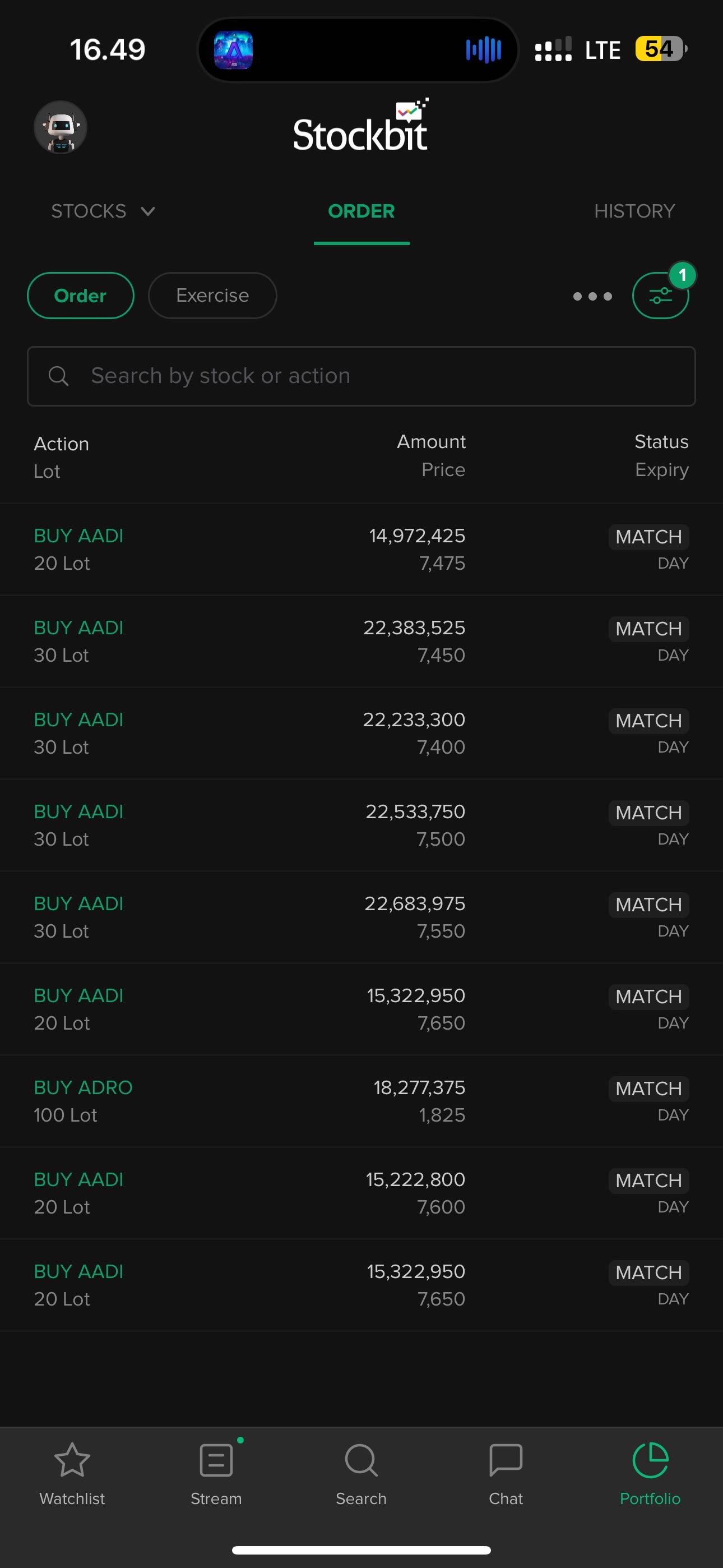The width and height of the screenshot is (723, 1568).
Task: Open the order filter settings icon
Action: [x=660, y=296]
